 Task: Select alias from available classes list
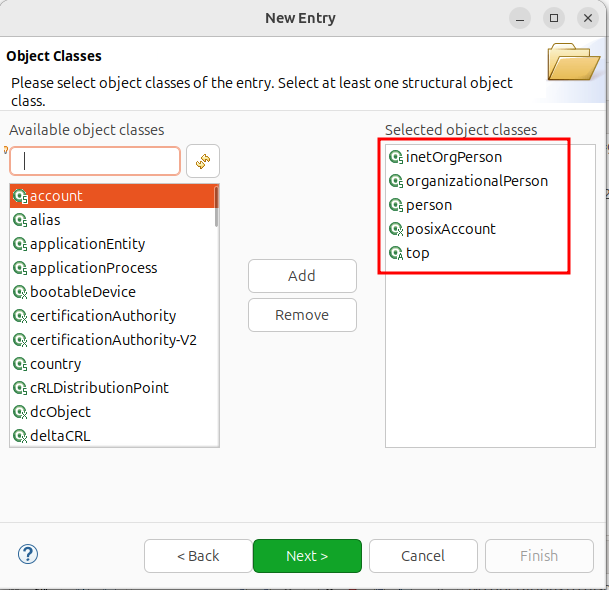tap(45, 220)
